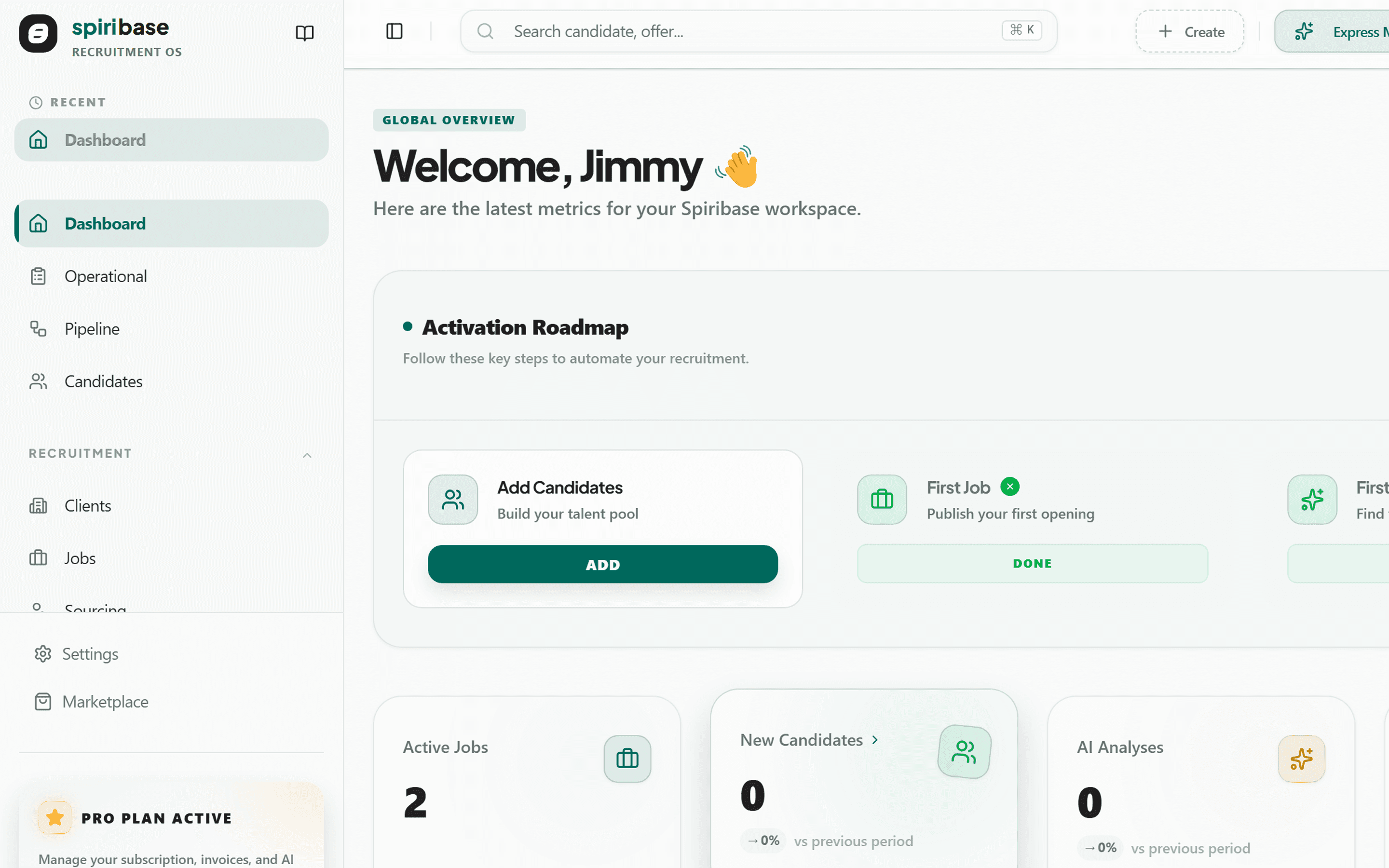The height and width of the screenshot is (868, 1389).
Task: Click the ⌘ K shortcut badge
Action: [1021, 30]
